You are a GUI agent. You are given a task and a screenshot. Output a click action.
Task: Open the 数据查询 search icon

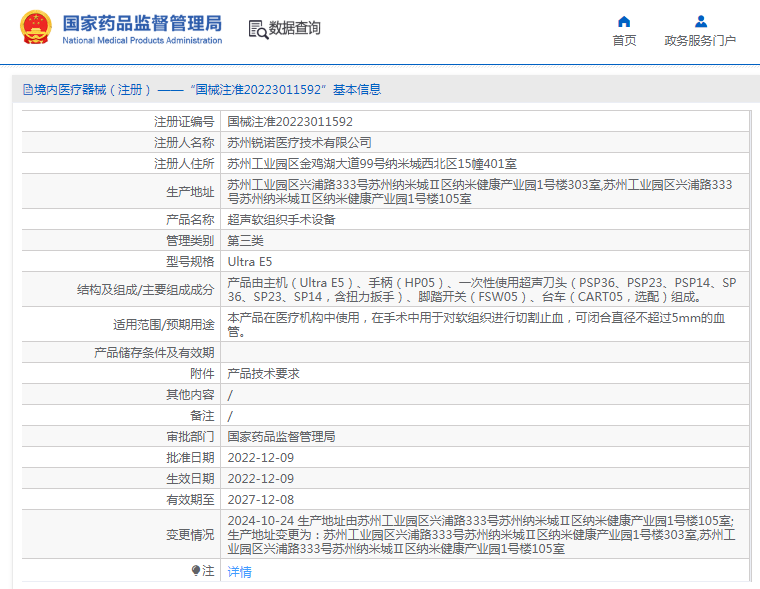(258, 29)
